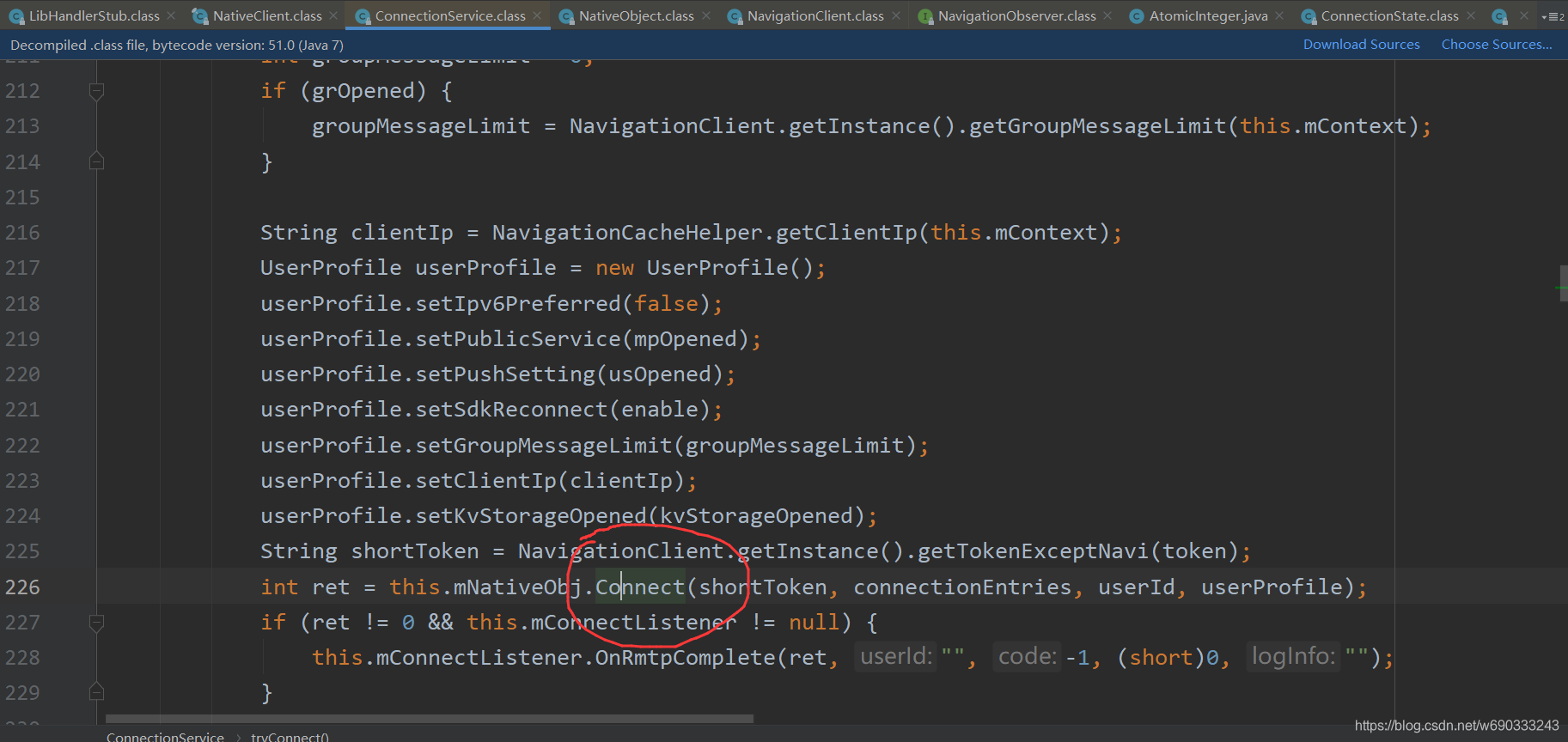Click setKvStorageOpened on line 224

531,516
